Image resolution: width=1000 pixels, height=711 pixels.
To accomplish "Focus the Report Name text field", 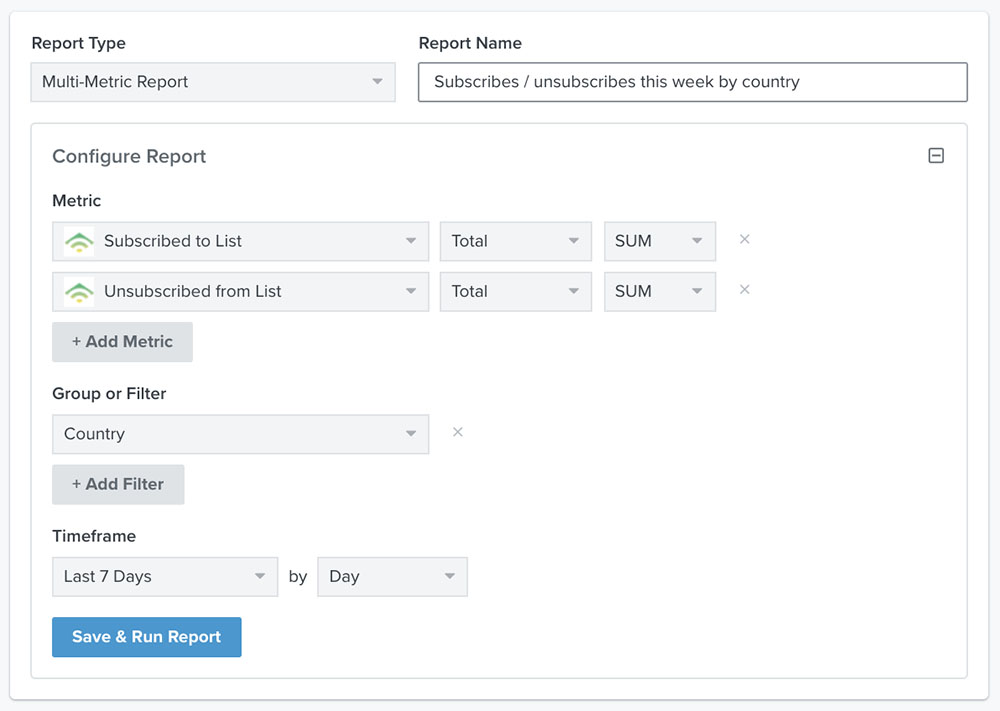I will (x=692, y=82).
